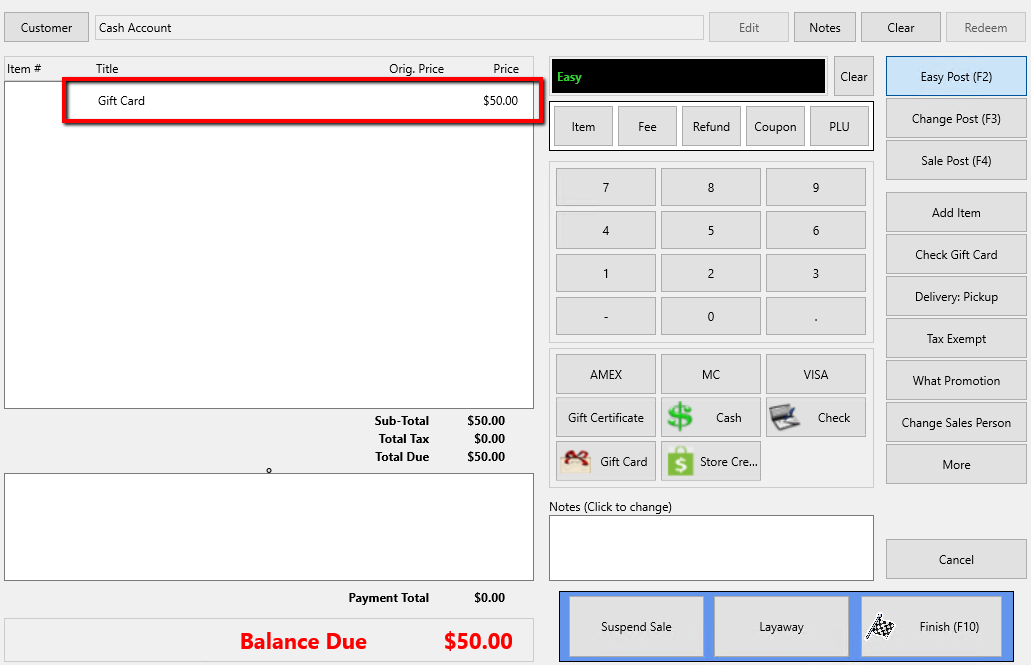Click the Price column header

[506, 68]
